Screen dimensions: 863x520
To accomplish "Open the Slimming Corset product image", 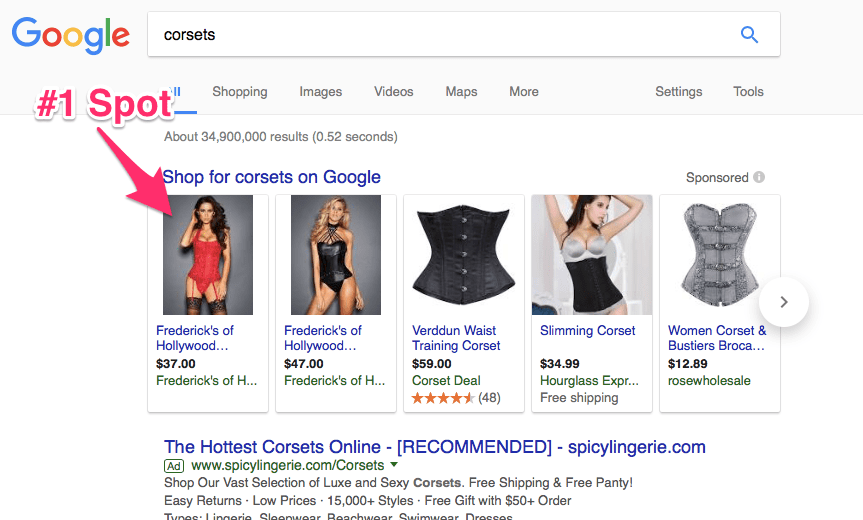I will click(x=592, y=255).
